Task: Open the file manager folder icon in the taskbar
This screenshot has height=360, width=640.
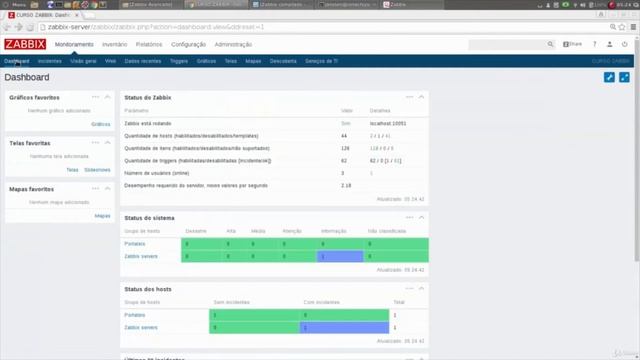Action: coord(35,5)
